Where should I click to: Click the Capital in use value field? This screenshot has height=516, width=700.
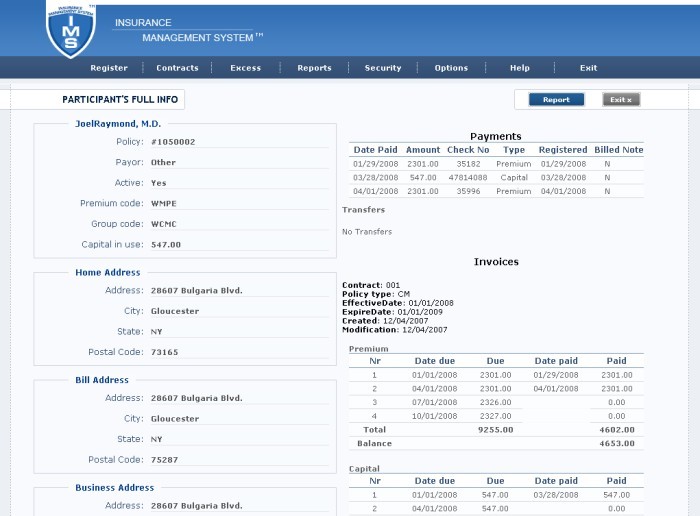point(240,245)
